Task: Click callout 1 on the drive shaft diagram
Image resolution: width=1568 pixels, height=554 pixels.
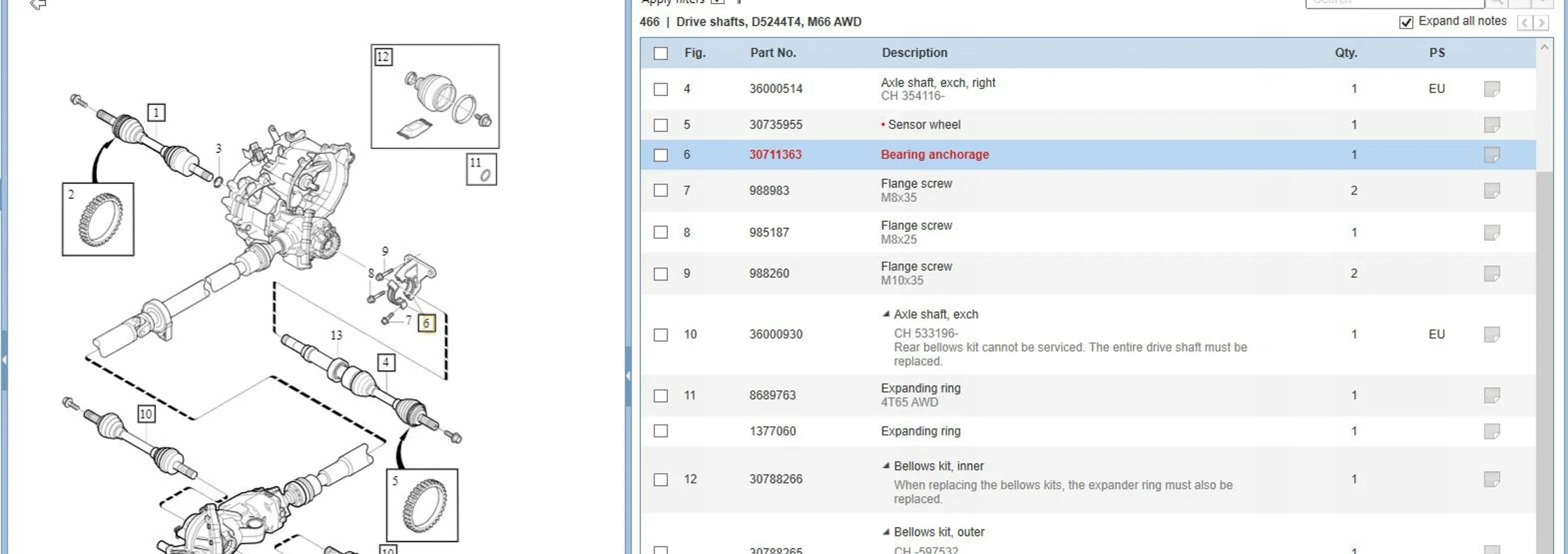Action: [x=156, y=113]
